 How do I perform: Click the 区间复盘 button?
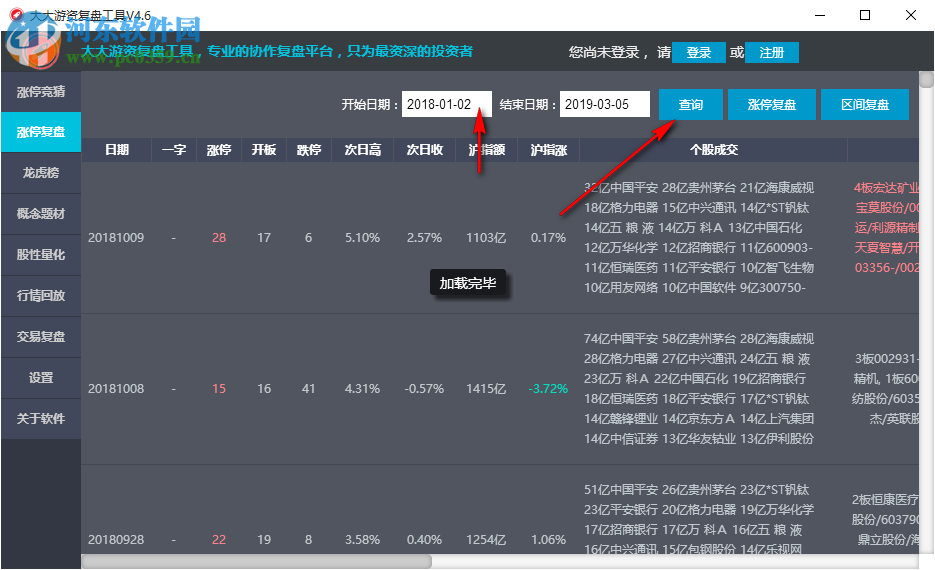click(865, 105)
